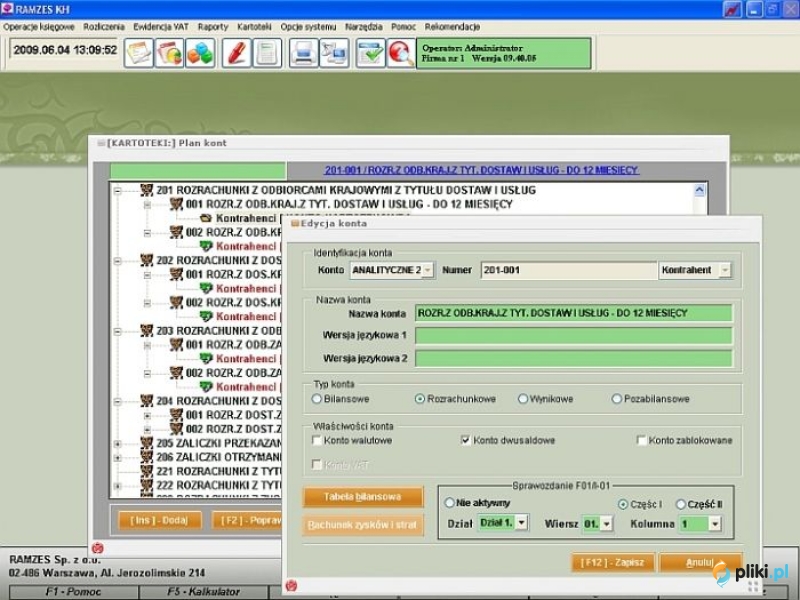800x600 pixels.
Task: Collapse the 201 ROZRACHUNKI Z ODBIORCAMI KRAJOWYMI node
Action: [x=117, y=191]
